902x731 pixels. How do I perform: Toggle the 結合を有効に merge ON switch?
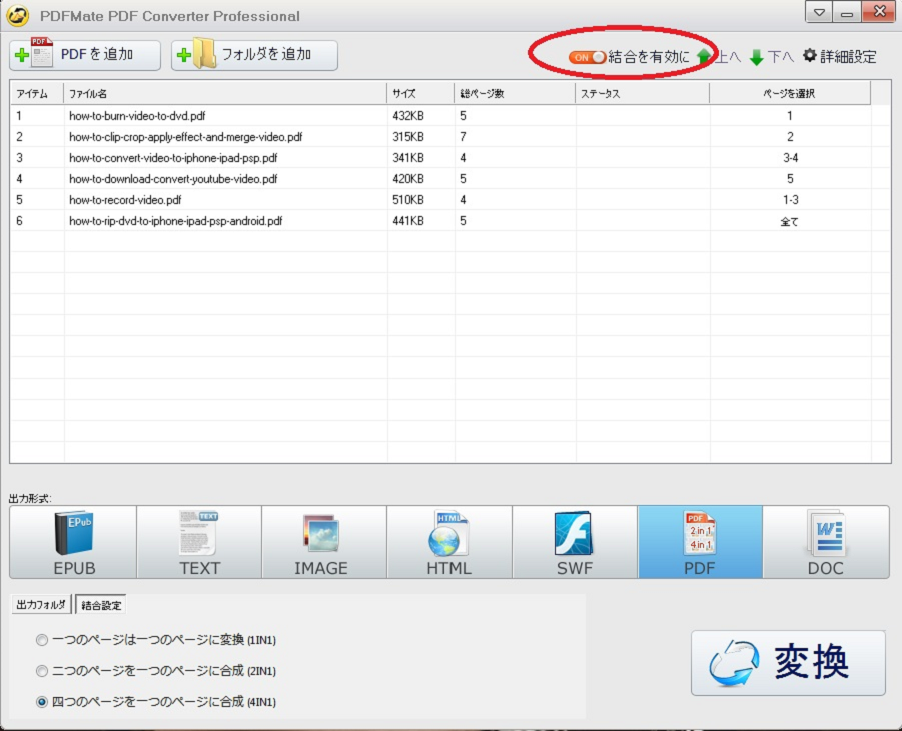point(587,57)
